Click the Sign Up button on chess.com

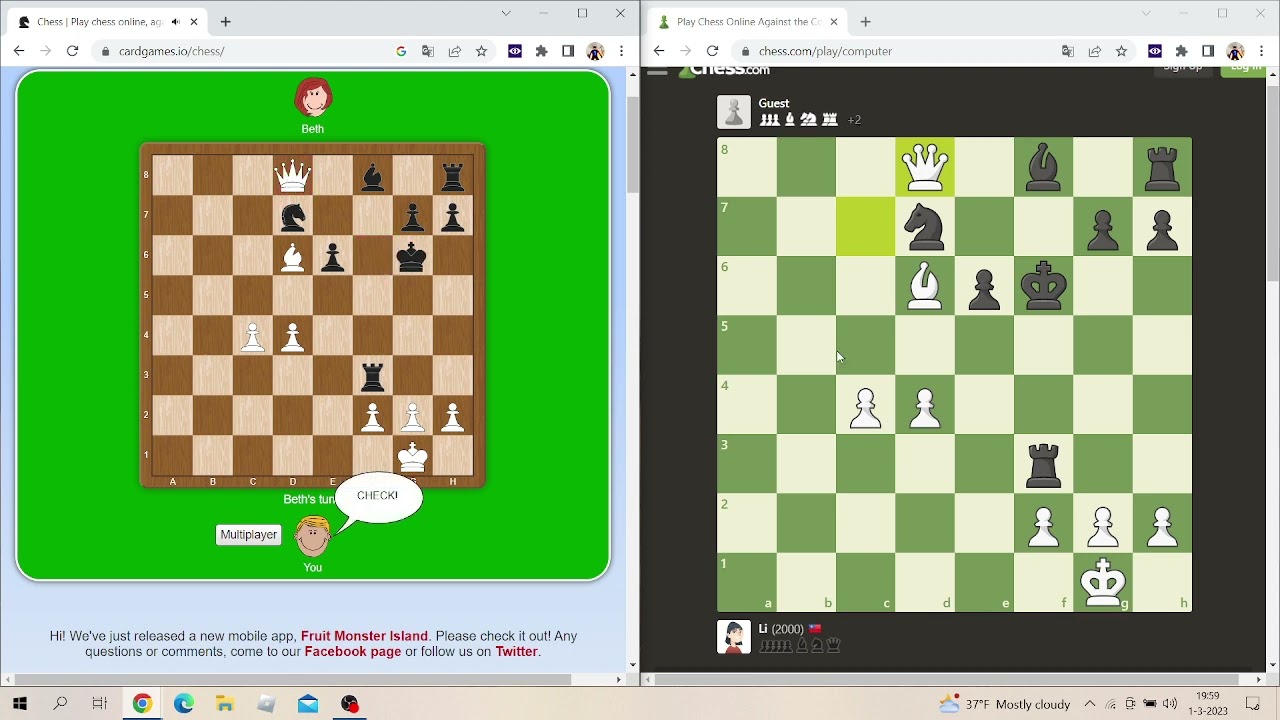[1183, 70]
